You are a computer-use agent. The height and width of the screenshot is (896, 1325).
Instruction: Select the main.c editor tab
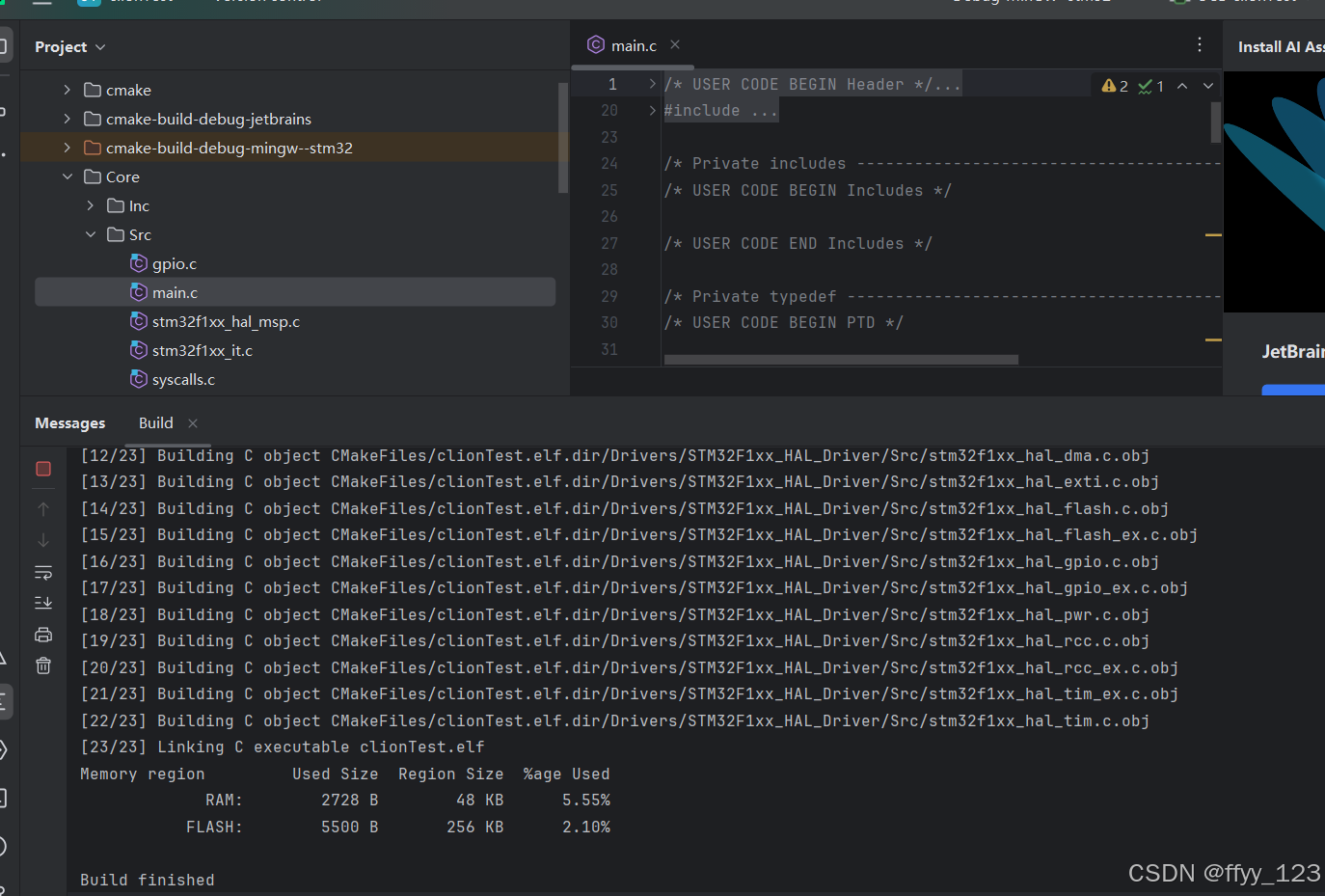point(632,44)
